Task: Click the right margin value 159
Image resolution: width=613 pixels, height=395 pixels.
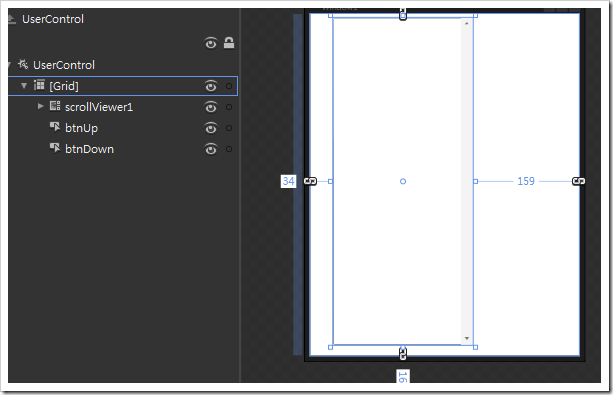Action: tap(526, 181)
